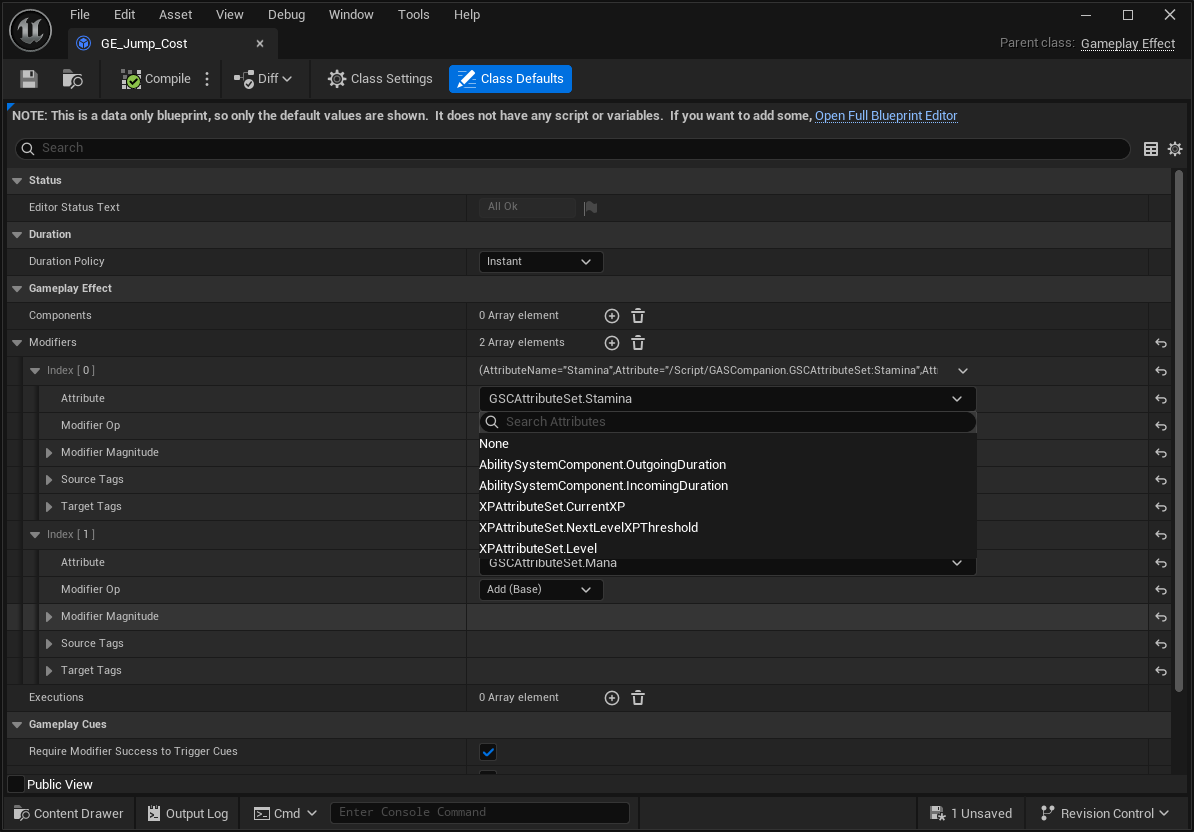Open details view settings gear icon
Viewport: 1194px width, 832px height.
coord(1175,149)
